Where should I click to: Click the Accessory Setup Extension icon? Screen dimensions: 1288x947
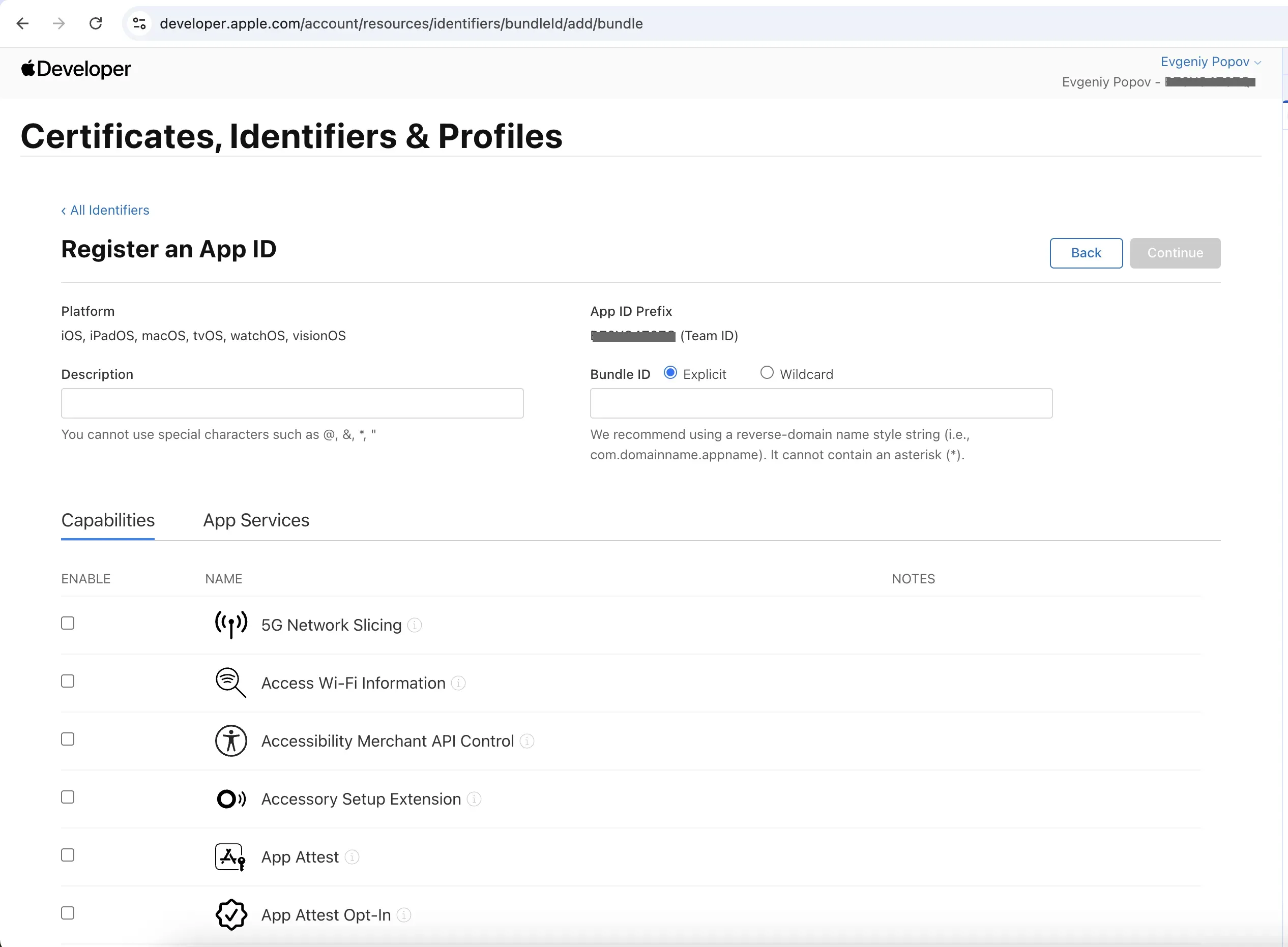pos(231,798)
